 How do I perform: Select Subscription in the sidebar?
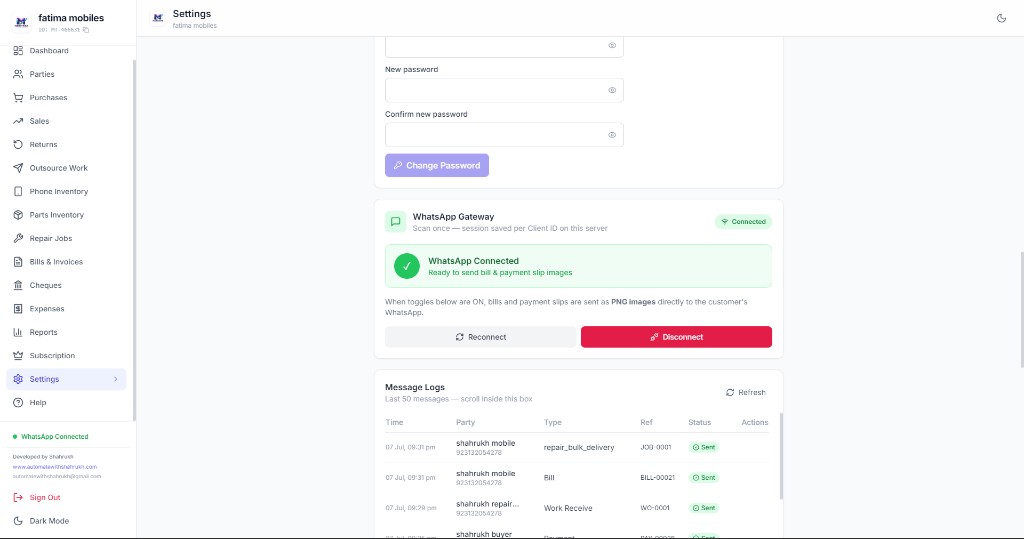click(x=66, y=355)
